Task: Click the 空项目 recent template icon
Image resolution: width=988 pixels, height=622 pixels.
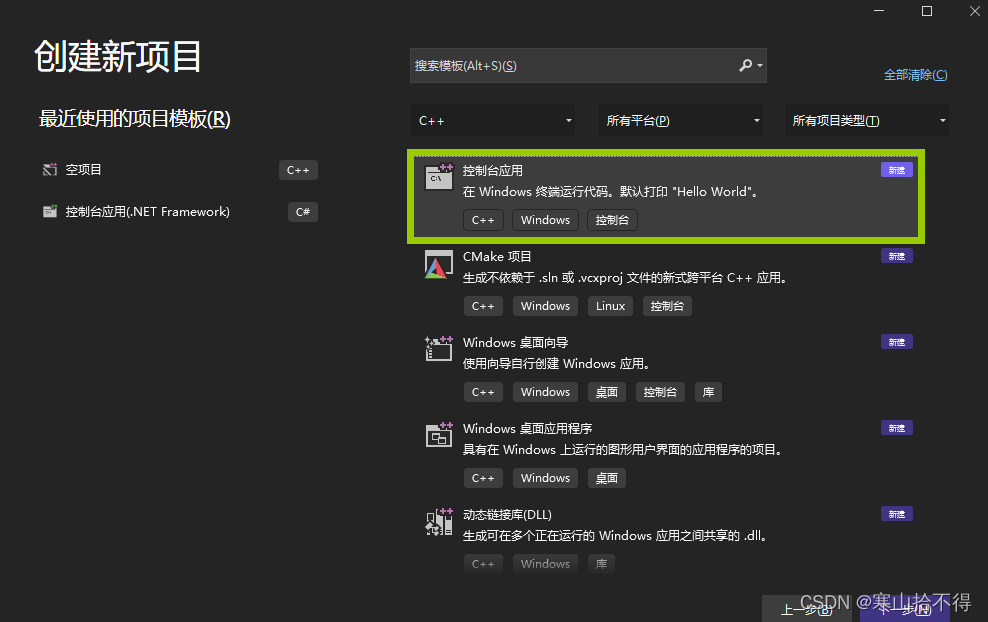Action: (50, 170)
